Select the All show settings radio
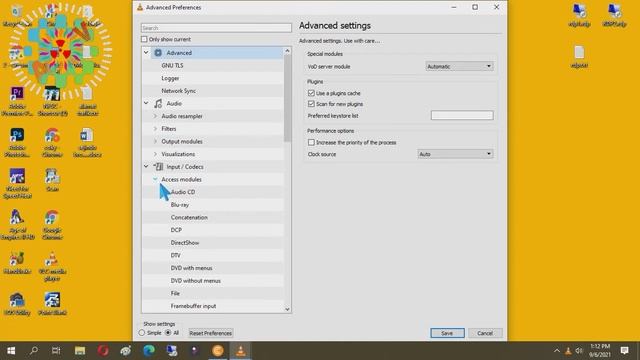 point(168,333)
